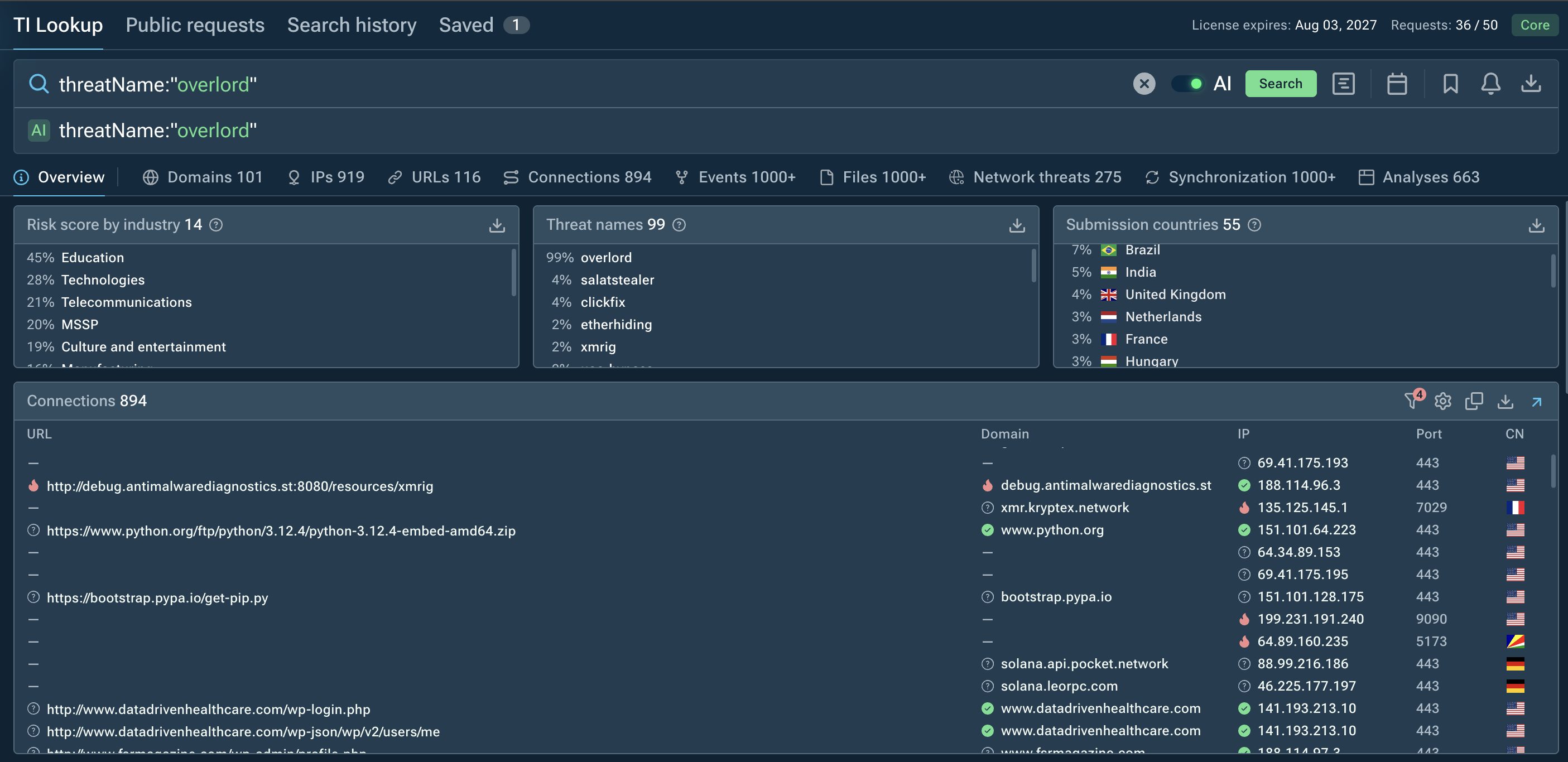
Task: Download search results from the search bar
Action: (1531, 83)
